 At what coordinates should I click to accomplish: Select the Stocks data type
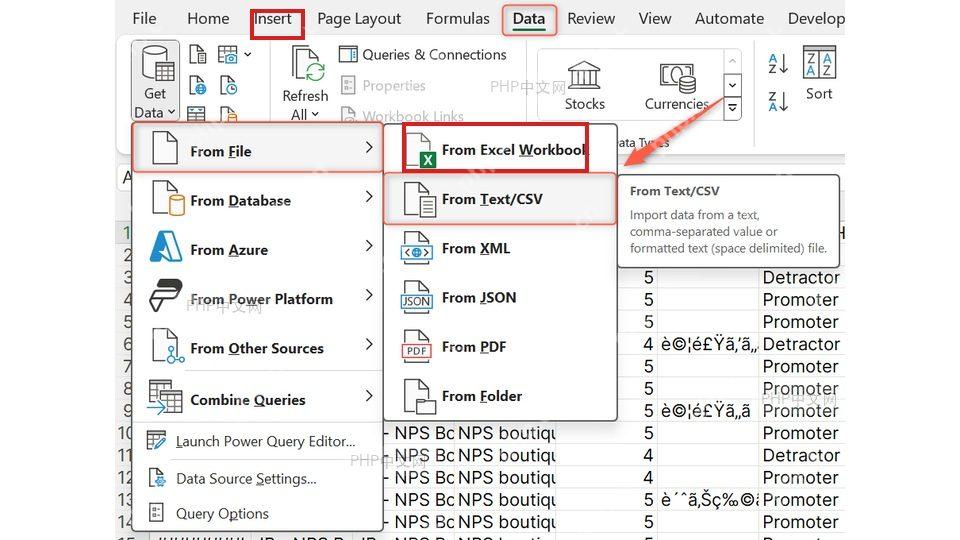584,85
